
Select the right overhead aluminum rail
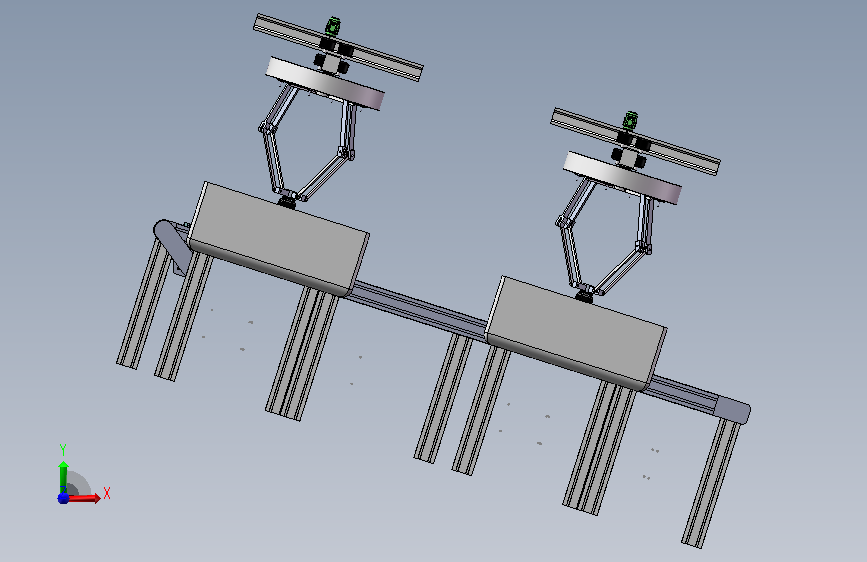pyautogui.click(x=635, y=142)
